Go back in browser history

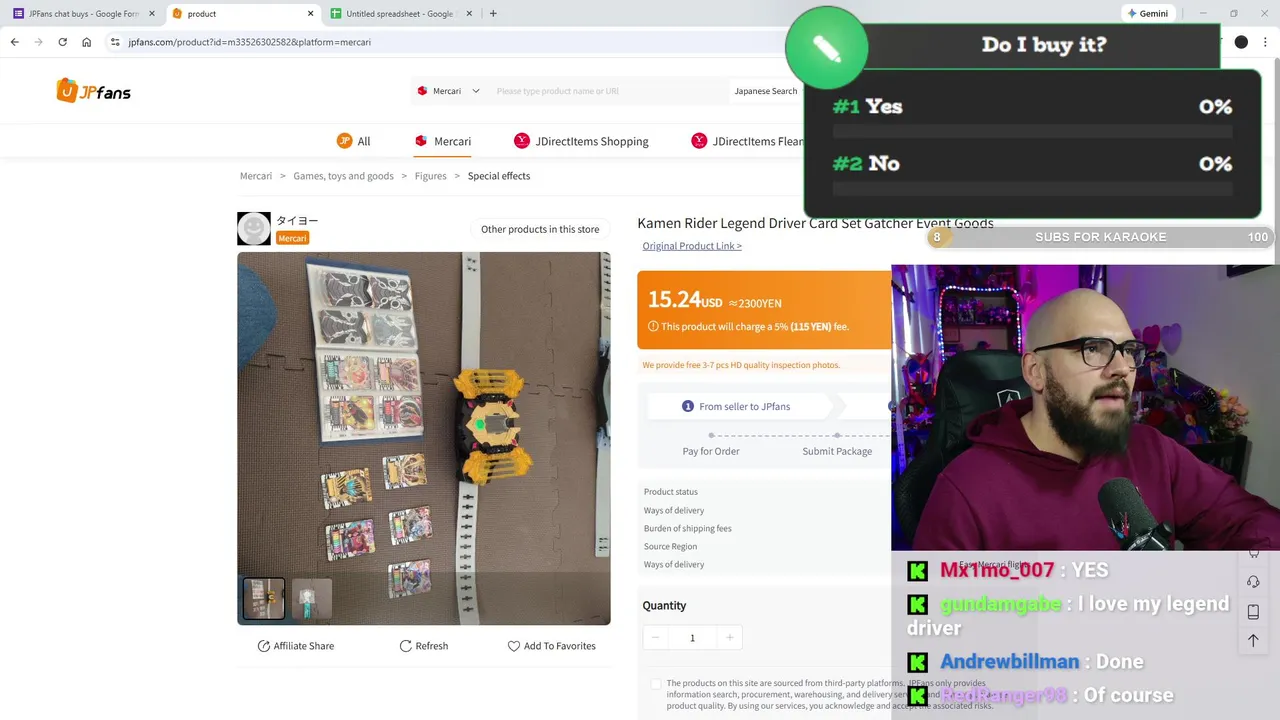14,42
